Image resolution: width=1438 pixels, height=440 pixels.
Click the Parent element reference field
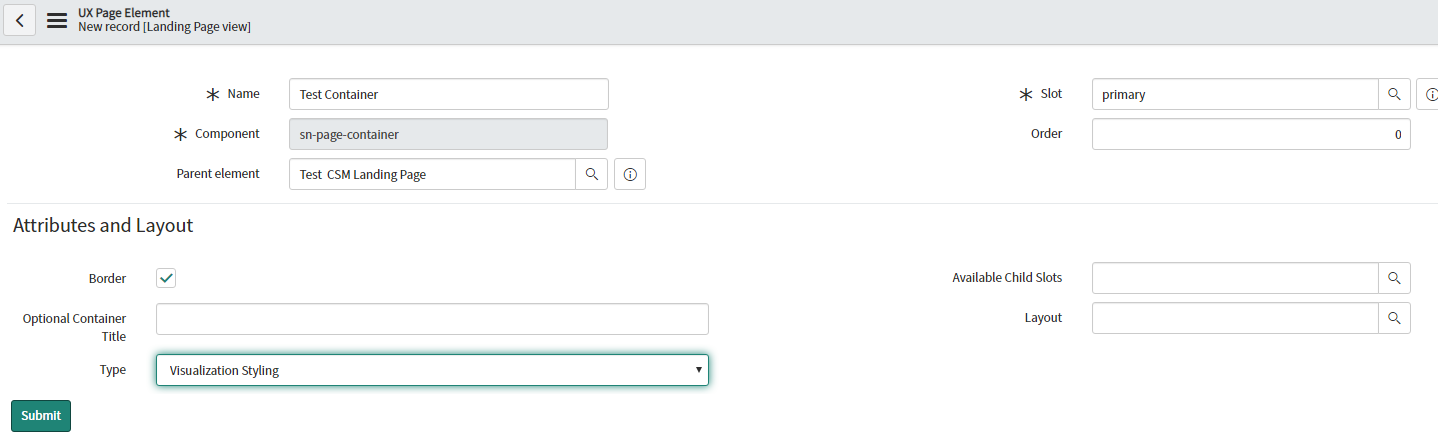pos(432,174)
